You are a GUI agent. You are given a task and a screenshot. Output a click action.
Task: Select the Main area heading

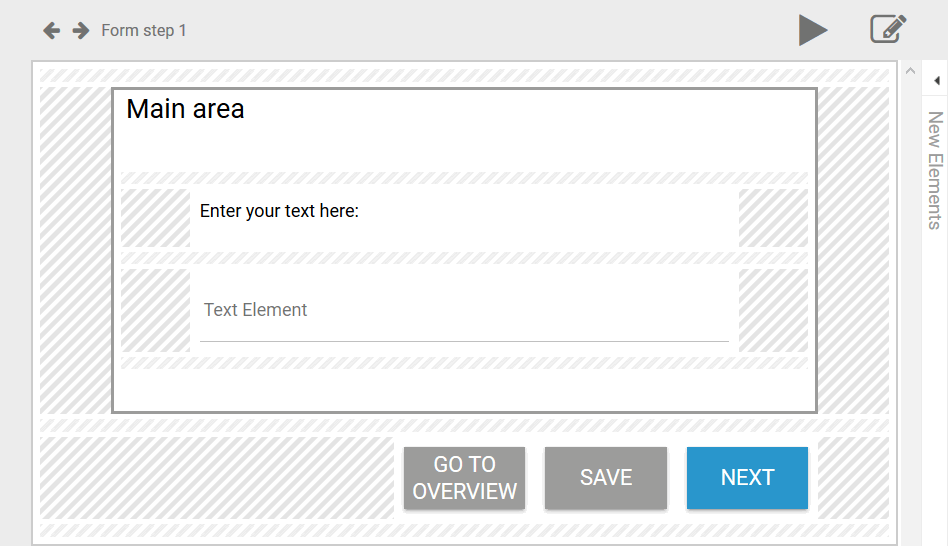tap(185, 109)
